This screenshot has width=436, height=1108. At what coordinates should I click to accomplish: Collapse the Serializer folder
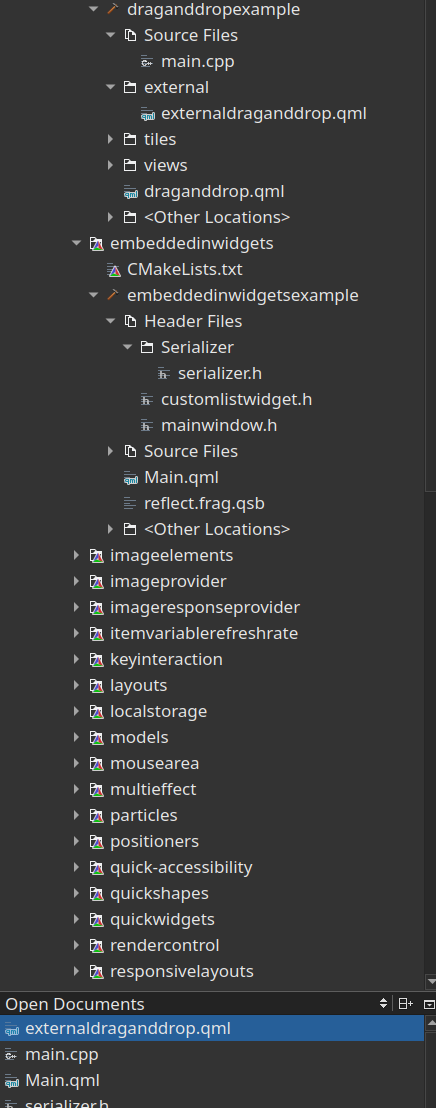127,347
